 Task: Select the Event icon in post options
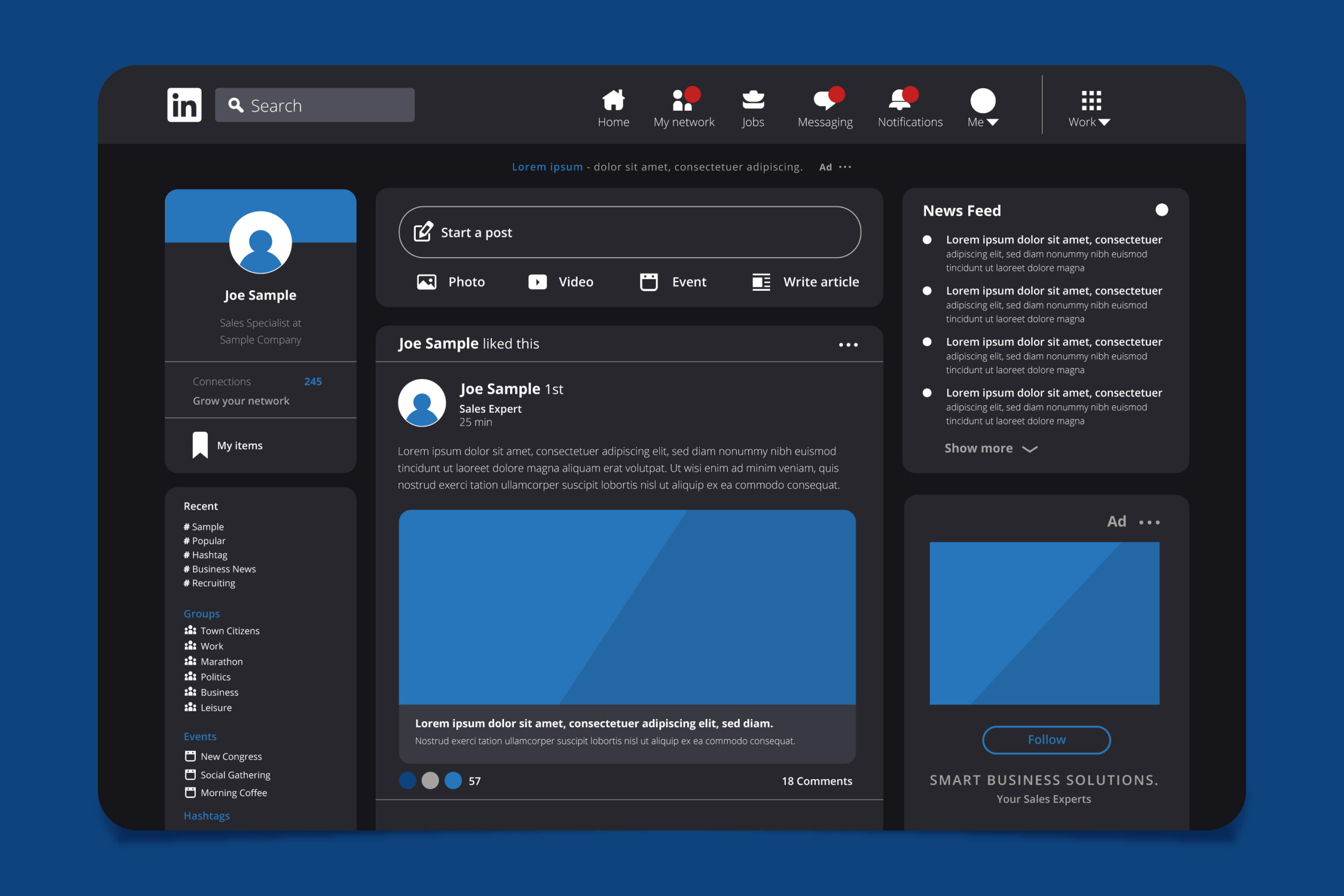(x=647, y=281)
